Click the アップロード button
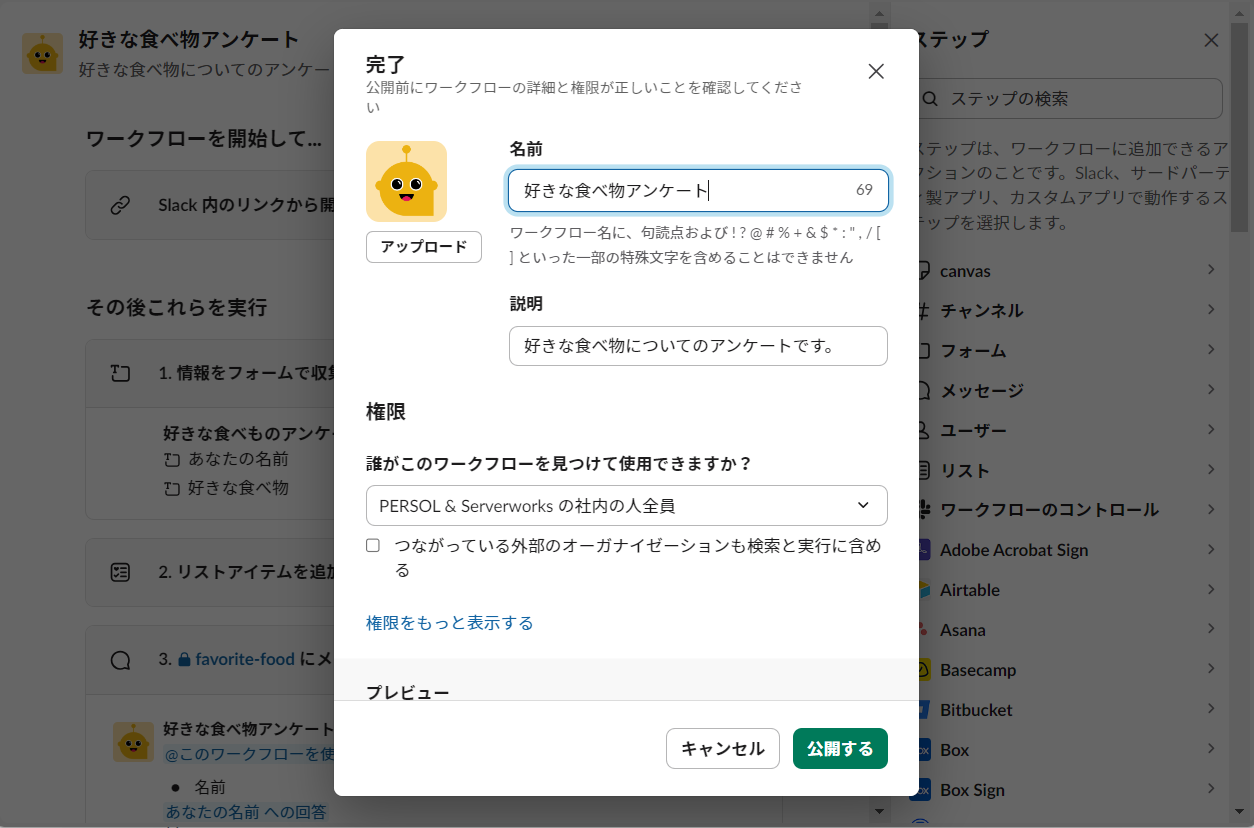The width and height of the screenshot is (1254, 828). pyautogui.click(x=424, y=247)
